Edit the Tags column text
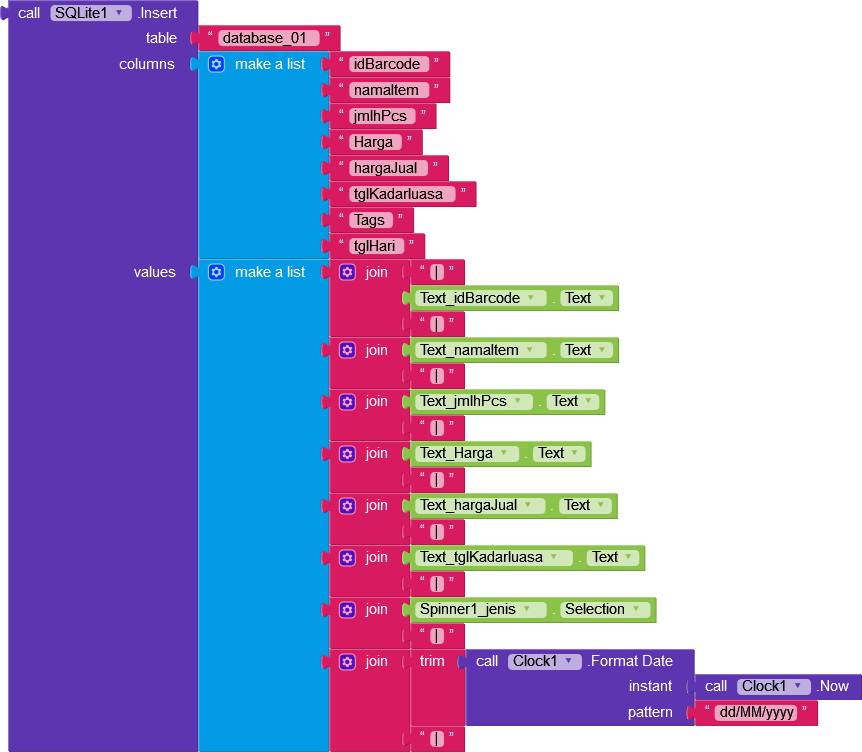Image resolution: width=862 pixels, height=752 pixels. click(371, 220)
